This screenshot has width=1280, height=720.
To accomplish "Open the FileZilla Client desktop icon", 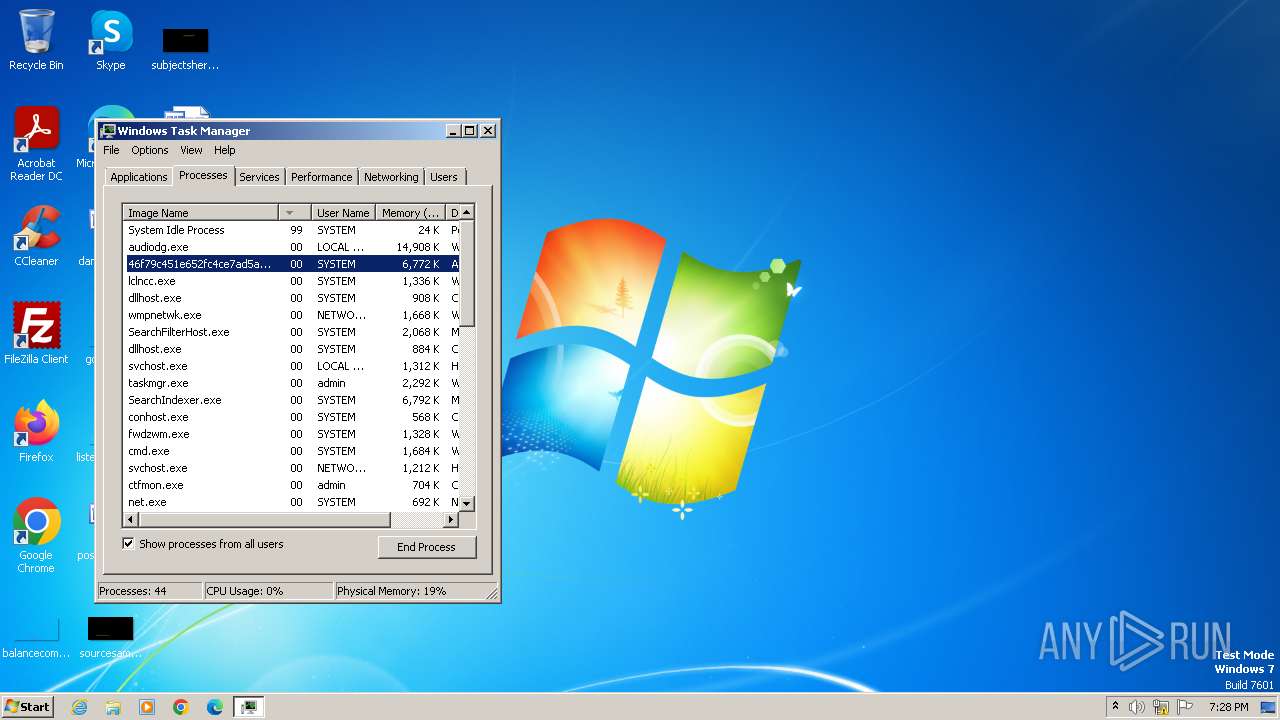I will (36, 333).
